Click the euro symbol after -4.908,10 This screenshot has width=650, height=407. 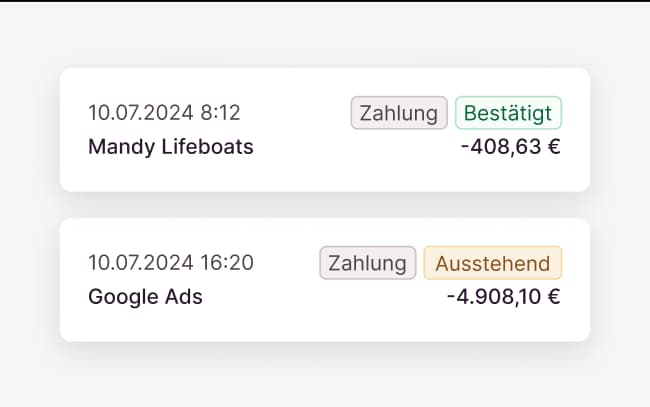pos(553,297)
